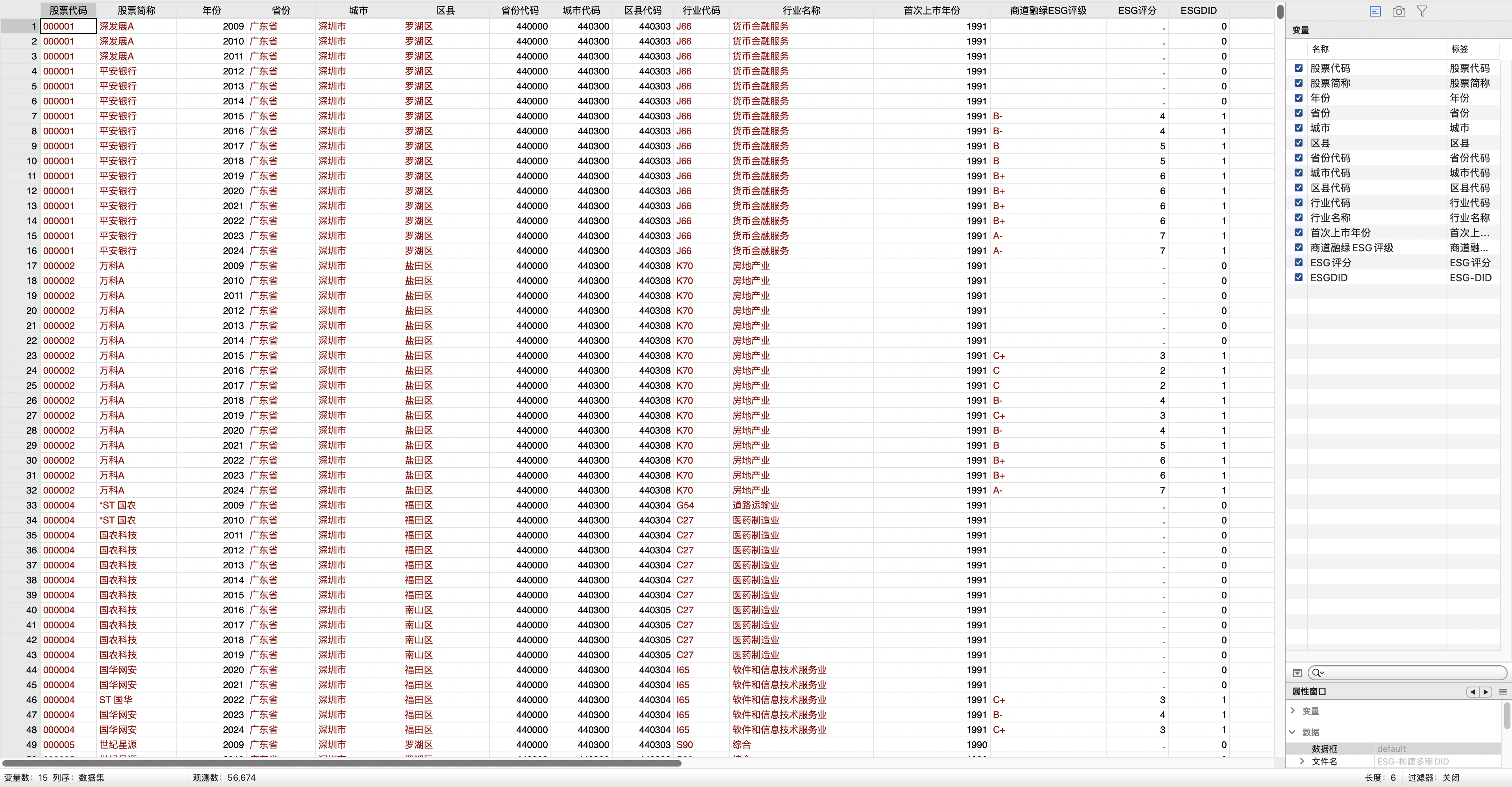The width and height of the screenshot is (1512, 787).
Task: Go to previous variable with left arrow
Action: 1472,692
